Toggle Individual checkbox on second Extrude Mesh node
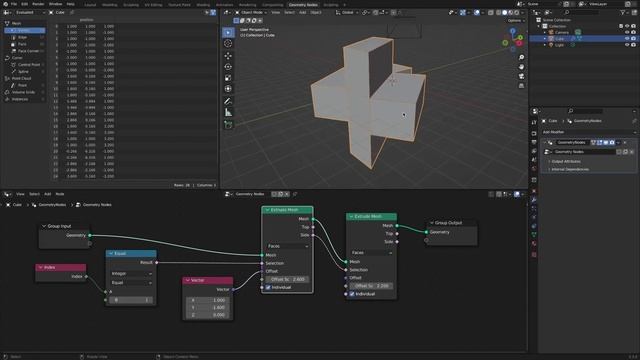 pos(352,294)
